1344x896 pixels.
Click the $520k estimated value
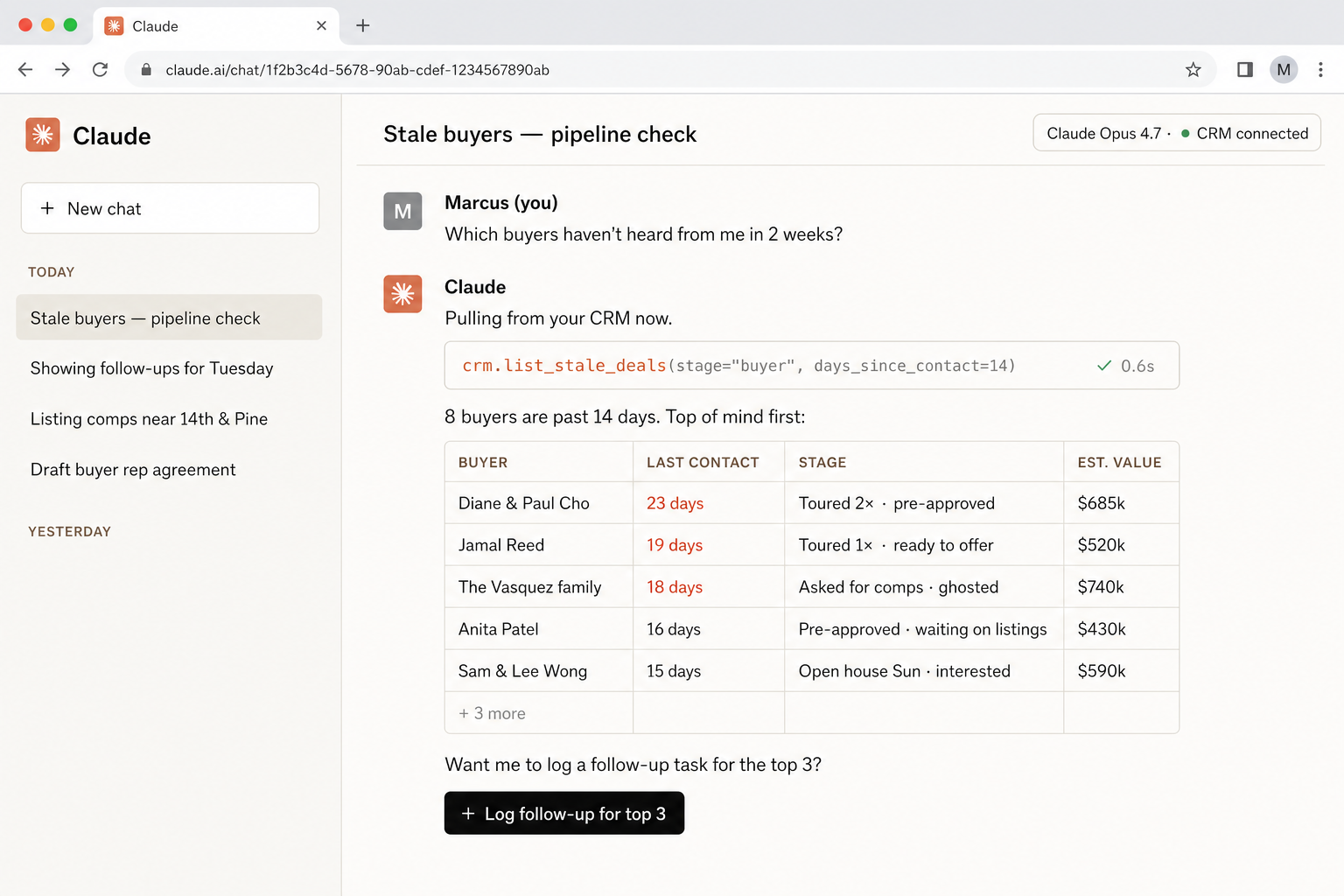click(1101, 545)
